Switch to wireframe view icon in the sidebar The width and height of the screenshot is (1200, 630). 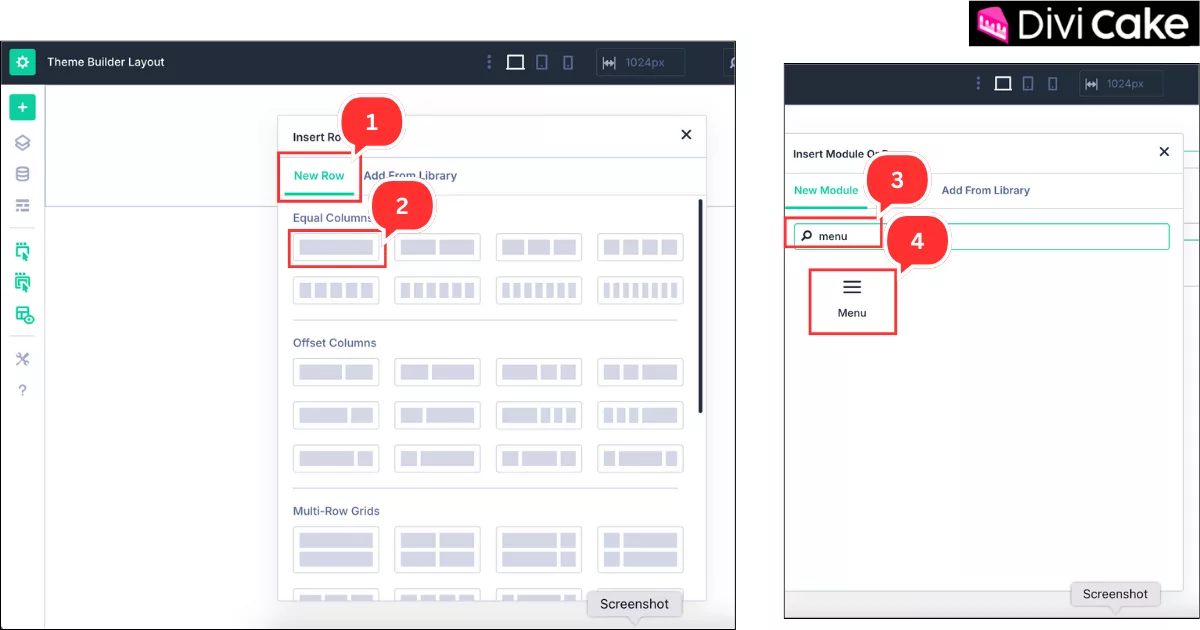point(23,205)
